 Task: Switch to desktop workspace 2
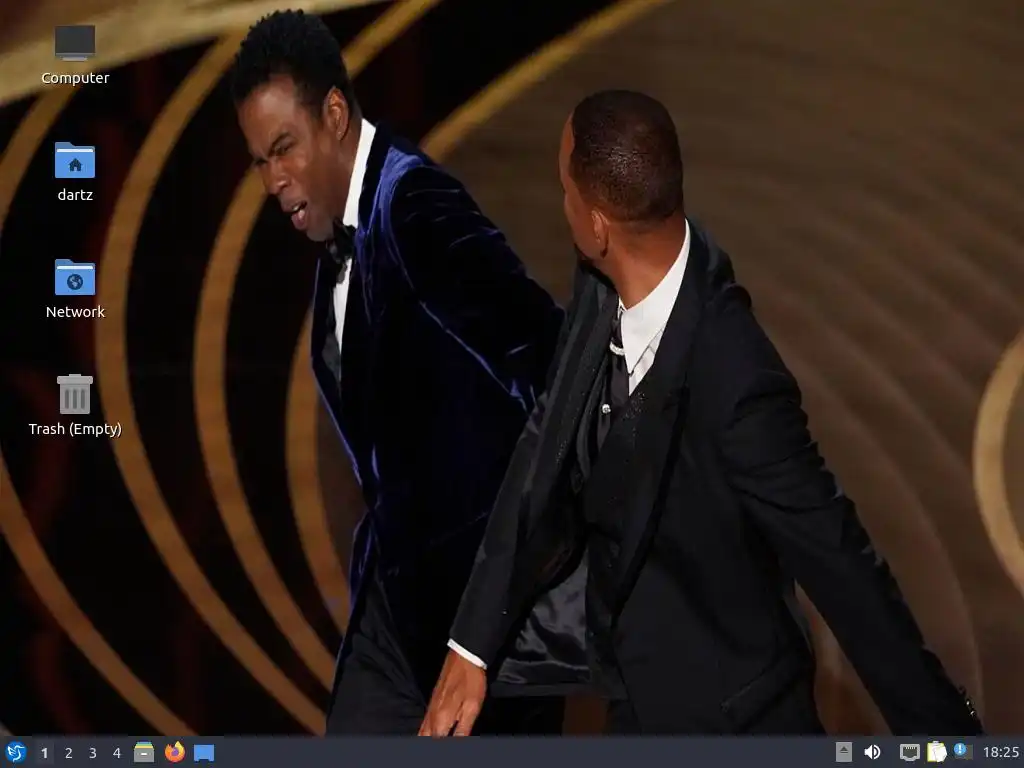[x=69, y=753]
